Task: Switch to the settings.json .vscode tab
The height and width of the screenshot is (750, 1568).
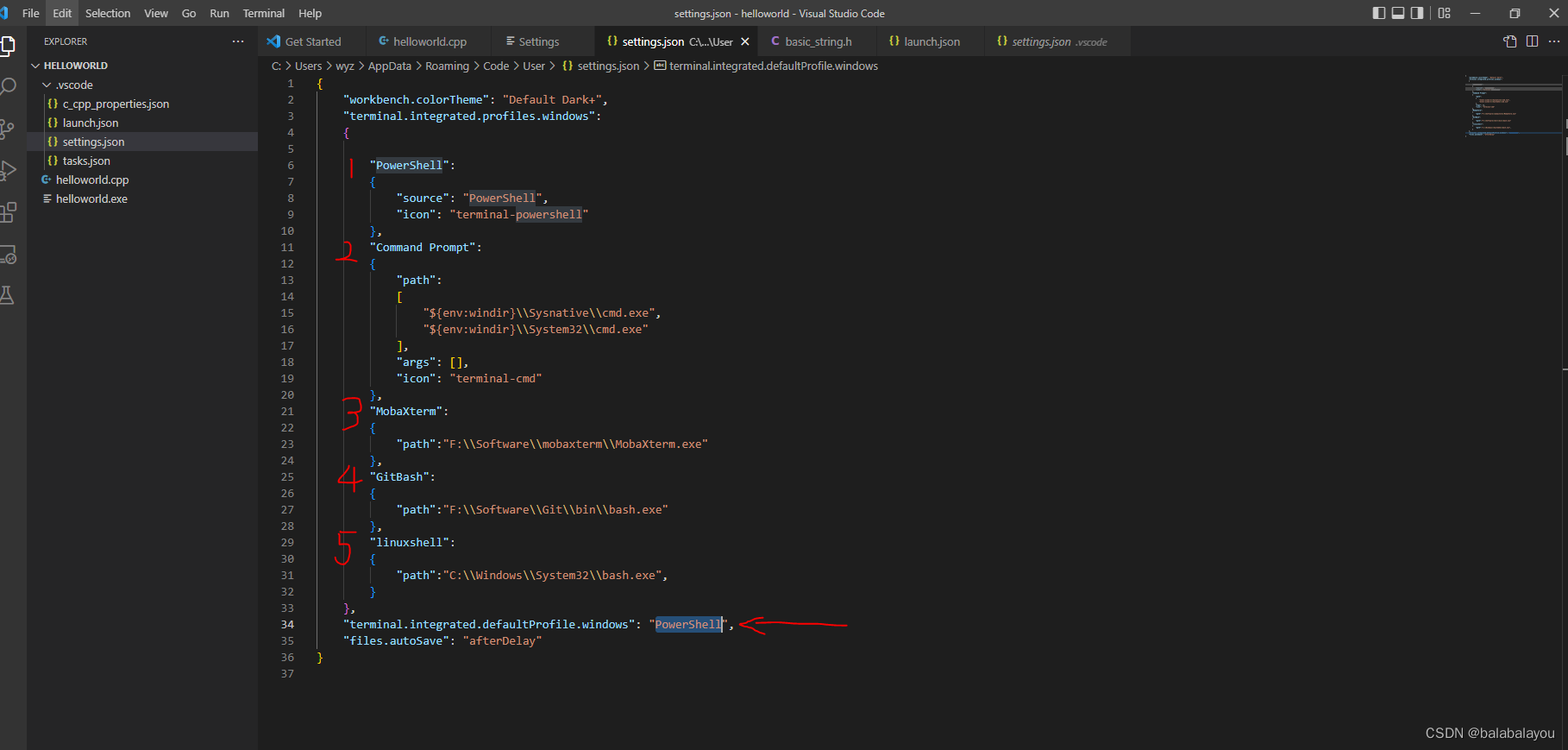Action: 1059,41
